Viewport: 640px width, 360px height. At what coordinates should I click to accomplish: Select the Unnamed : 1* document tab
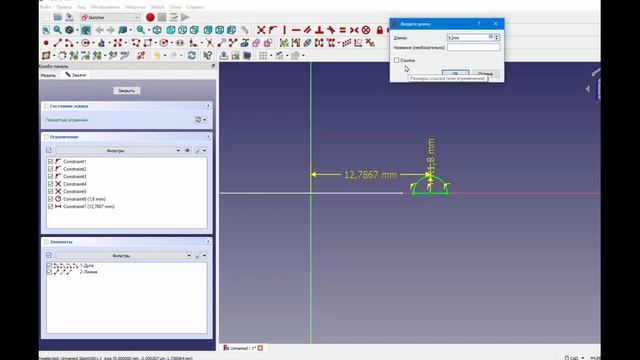pyautogui.click(x=243, y=348)
